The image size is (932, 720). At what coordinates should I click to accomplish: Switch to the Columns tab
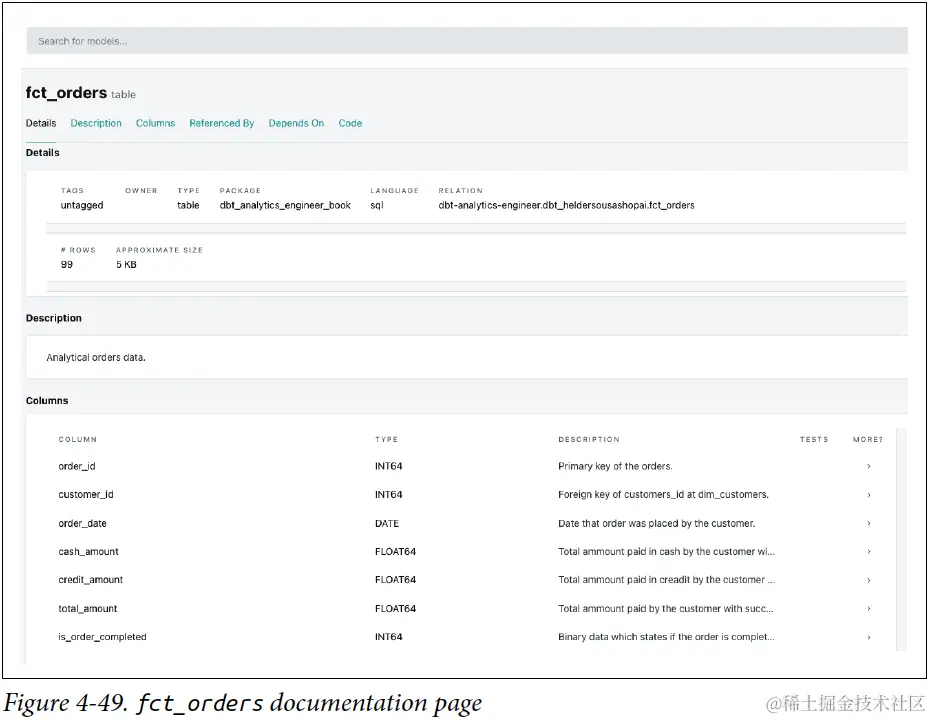155,123
